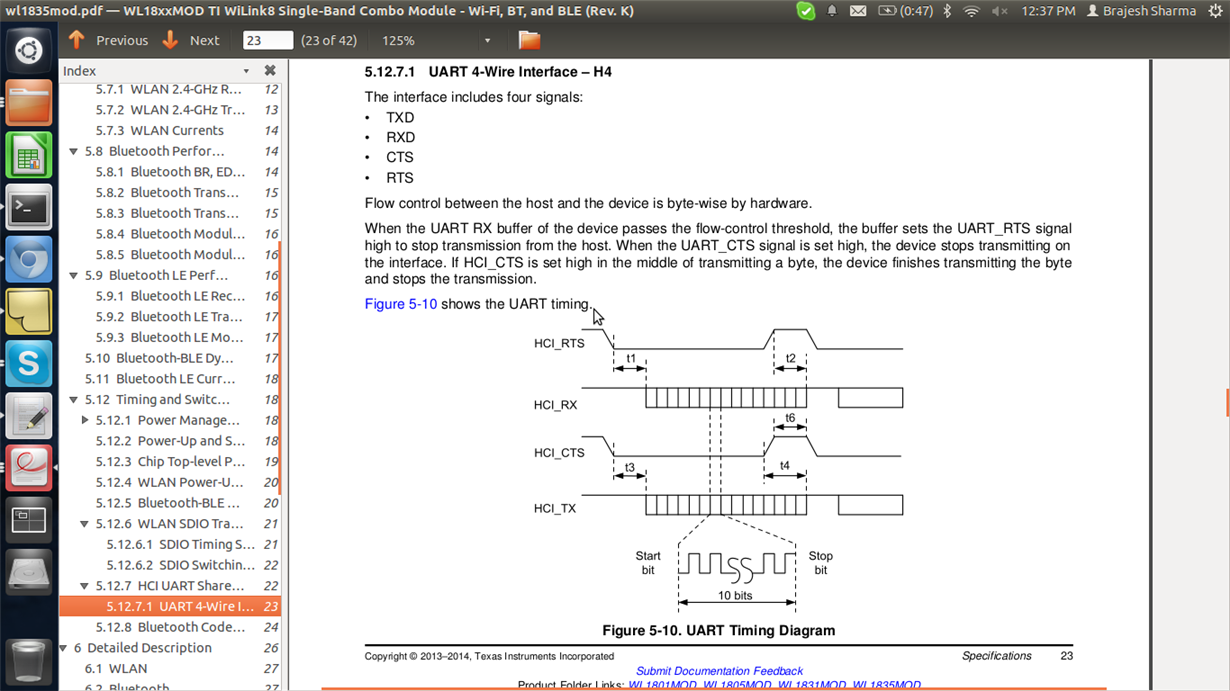Viewport: 1230px width, 691px height.
Task: Open Skype from the launcher
Action: [x=29, y=364]
